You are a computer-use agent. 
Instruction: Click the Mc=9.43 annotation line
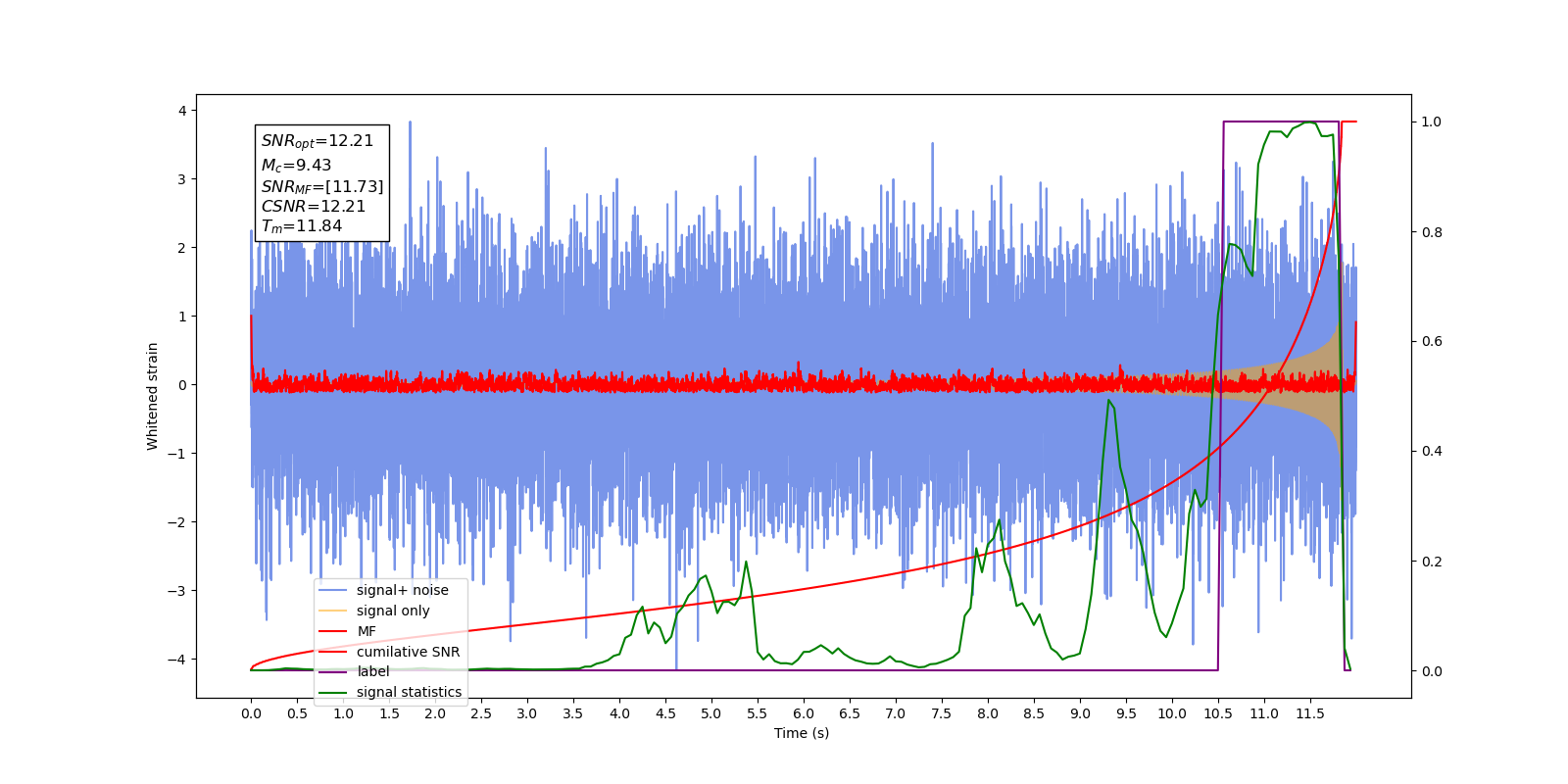pyautogui.click(x=296, y=165)
